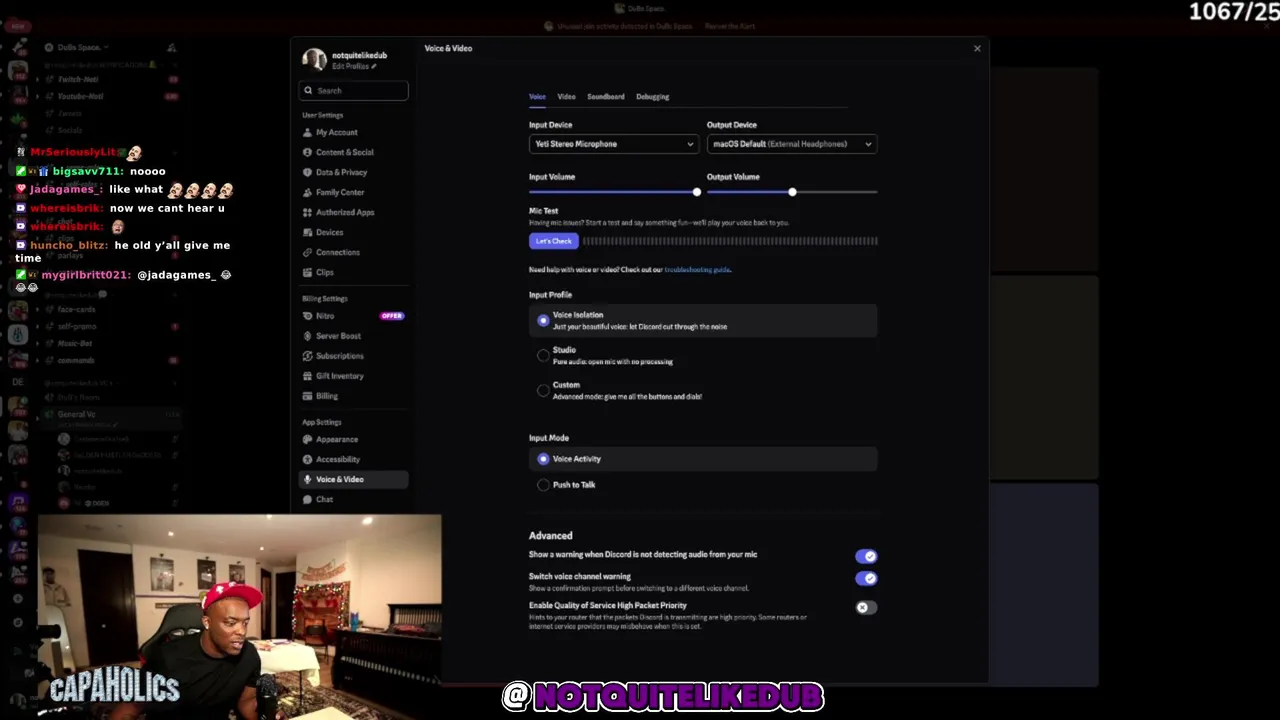This screenshot has width=1280, height=720.
Task: Click Edit Profiles under the username
Action: coord(354,66)
